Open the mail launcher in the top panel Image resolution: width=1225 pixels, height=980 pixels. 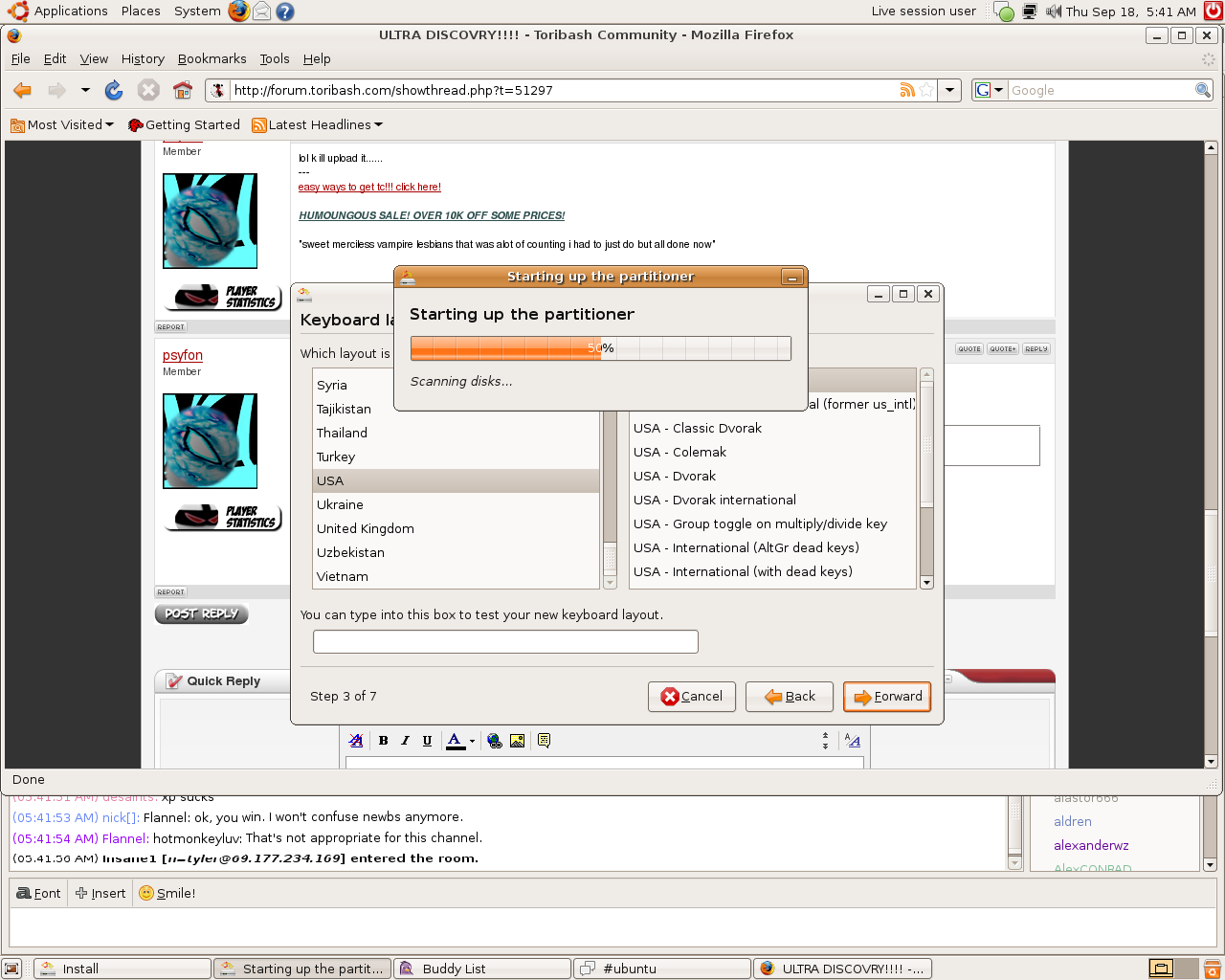click(261, 11)
